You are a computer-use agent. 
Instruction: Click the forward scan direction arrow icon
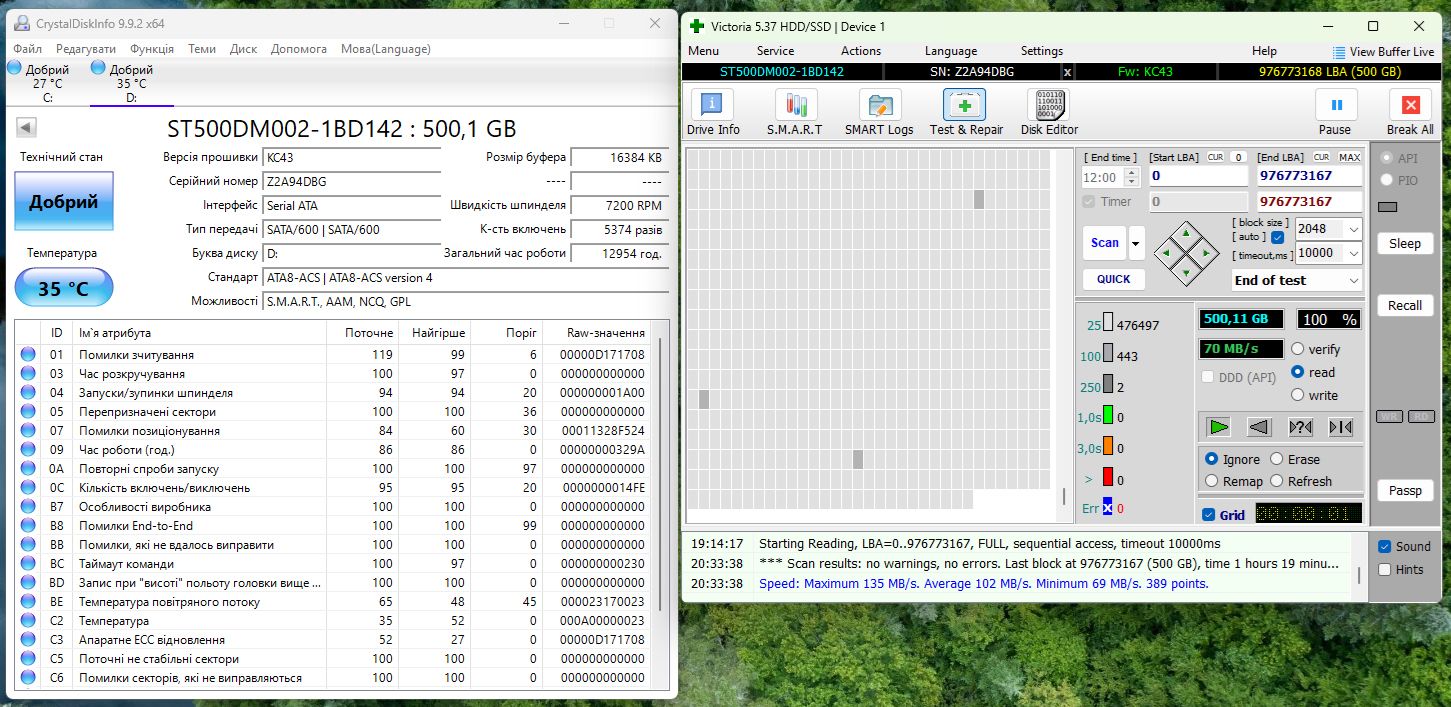[x=1218, y=427]
